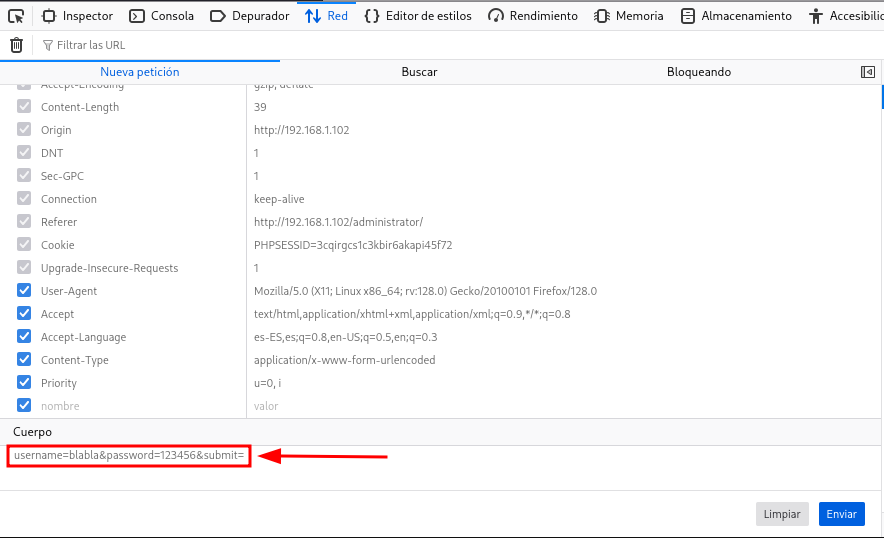Viewport: 884px width, 538px height.
Task: Switch to the Consola panel
Action: (x=163, y=16)
